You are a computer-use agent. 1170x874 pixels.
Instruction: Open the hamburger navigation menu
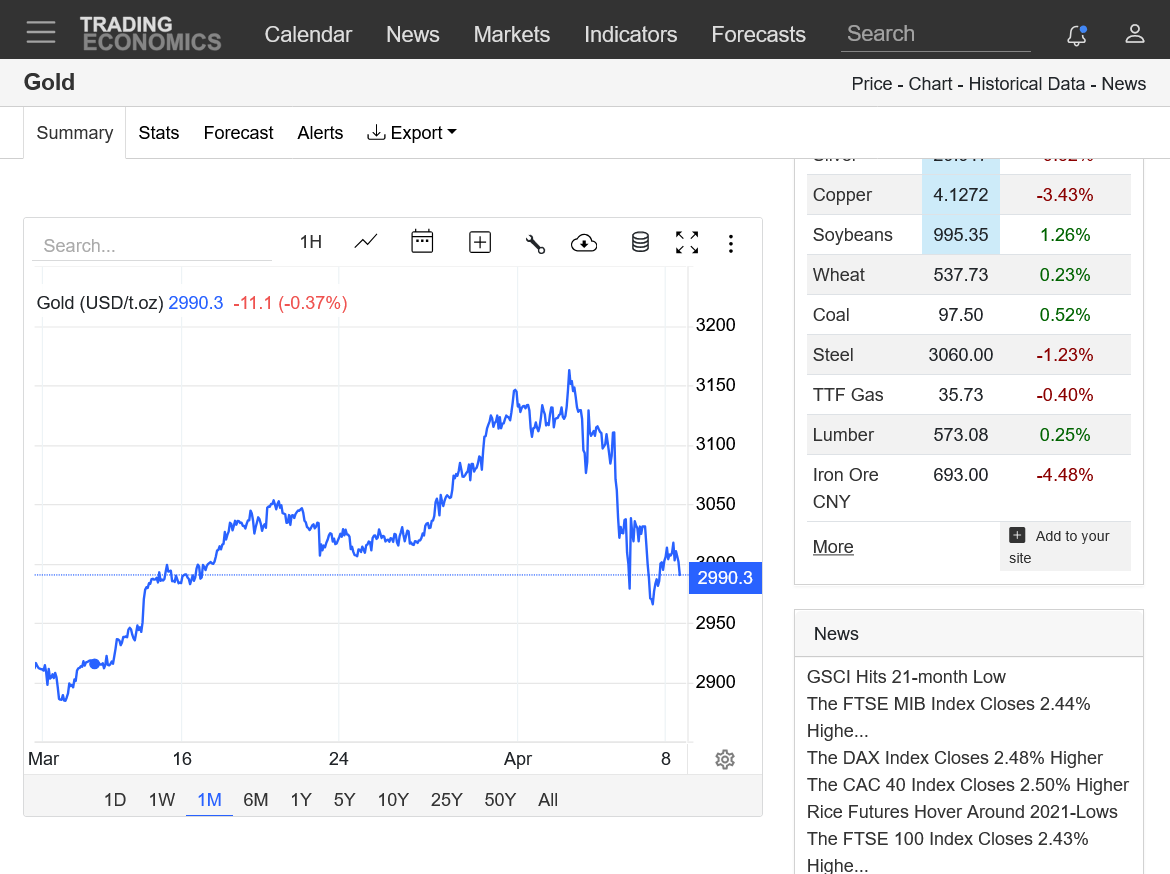coord(41,33)
